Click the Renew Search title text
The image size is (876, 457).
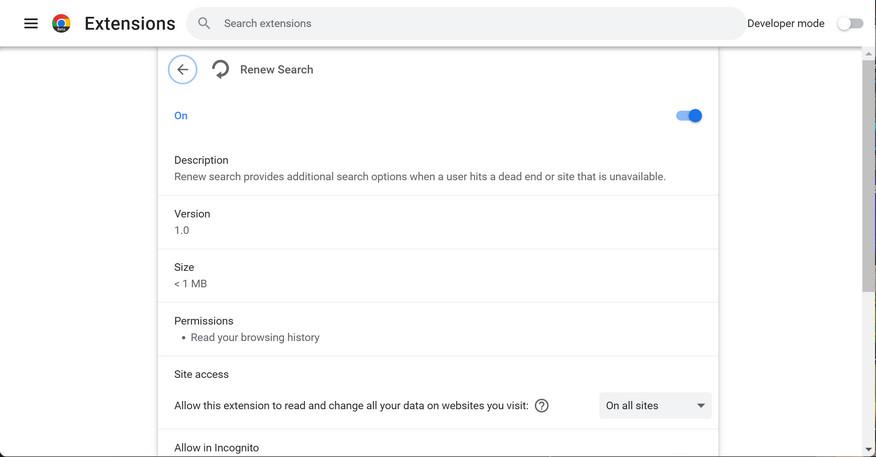point(276,69)
